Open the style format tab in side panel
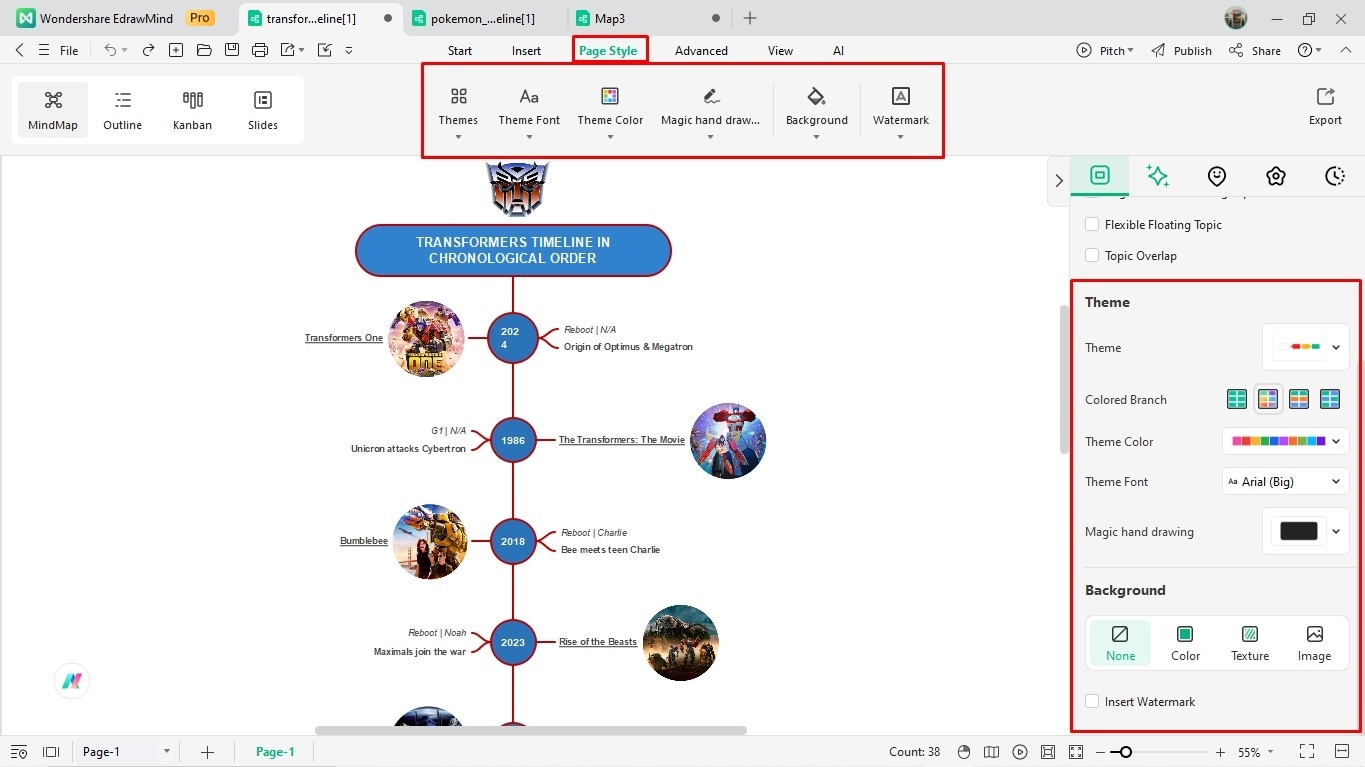The height and width of the screenshot is (767, 1365). coord(1100,176)
